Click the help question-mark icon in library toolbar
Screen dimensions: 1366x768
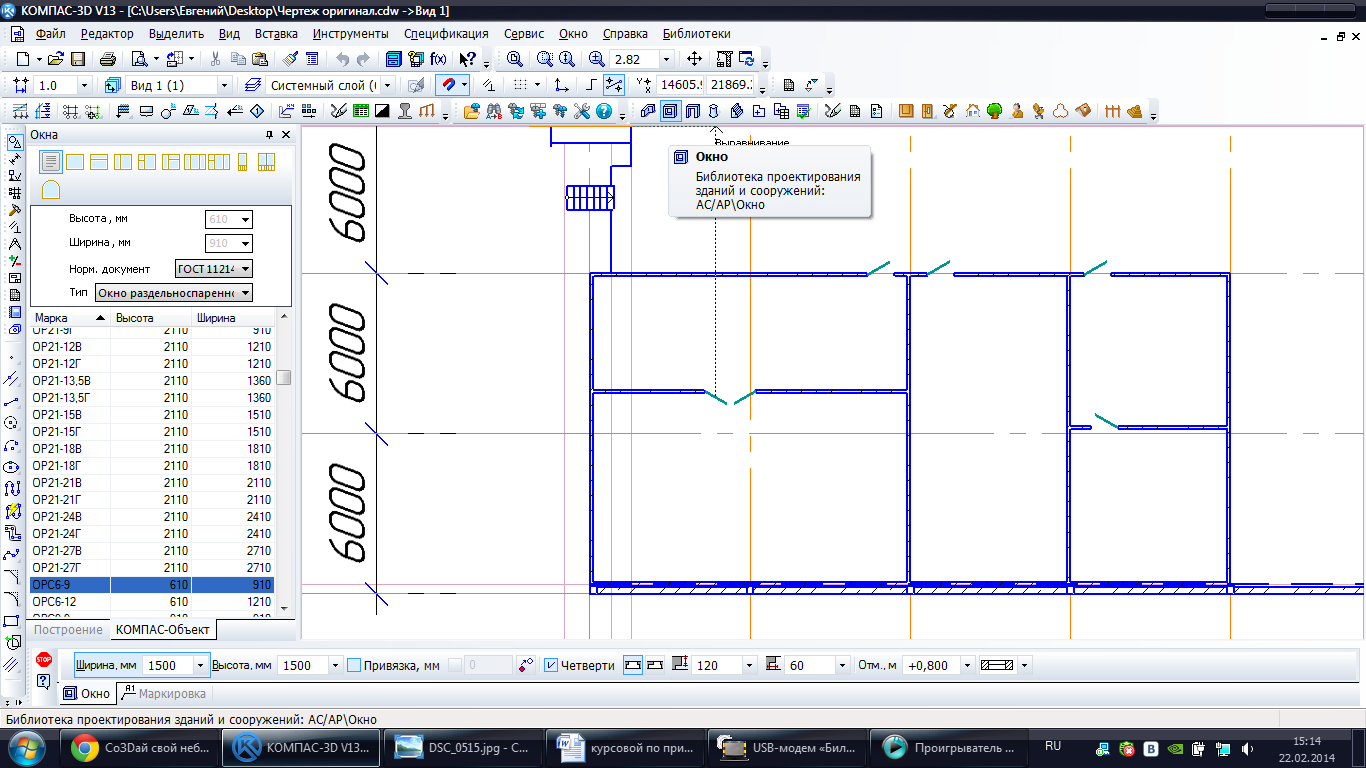[604, 111]
